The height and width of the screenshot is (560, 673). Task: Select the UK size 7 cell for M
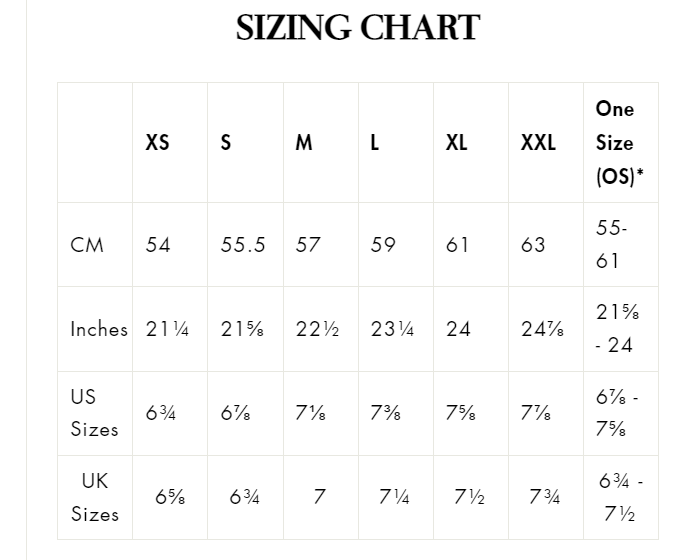pyautogui.click(x=319, y=497)
